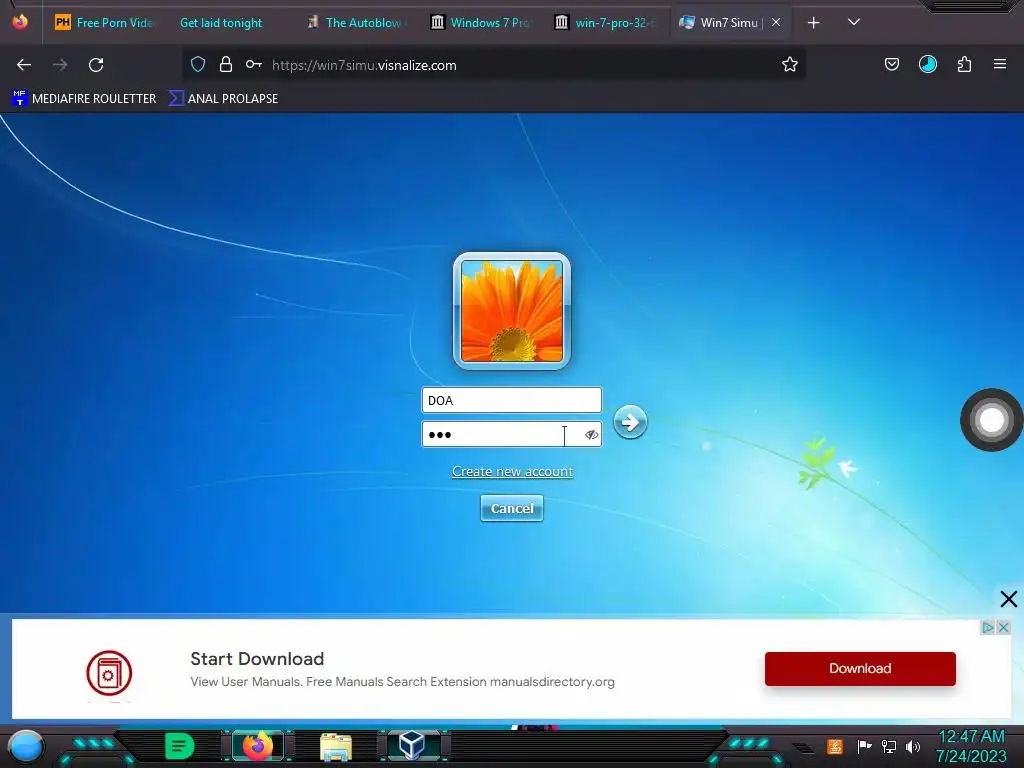Open File Explorer from taskbar
The image size is (1024, 768).
(x=336, y=746)
